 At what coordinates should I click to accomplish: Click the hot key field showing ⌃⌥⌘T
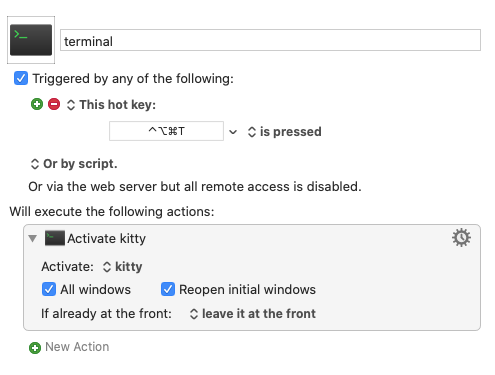(x=166, y=131)
